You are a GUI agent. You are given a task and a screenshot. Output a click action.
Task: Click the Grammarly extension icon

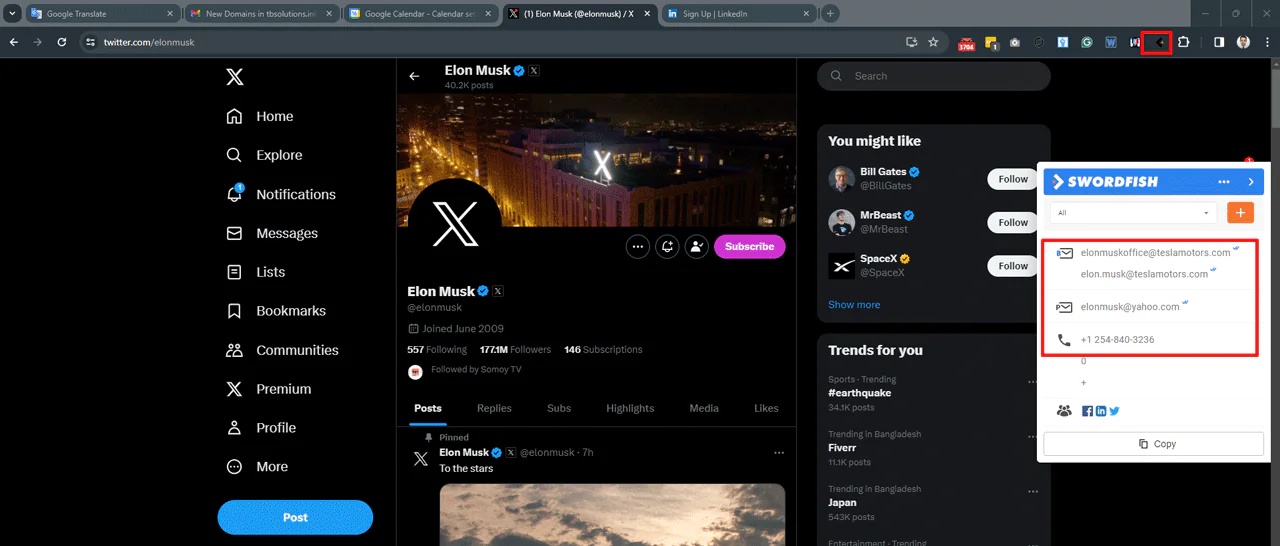click(x=1087, y=42)
